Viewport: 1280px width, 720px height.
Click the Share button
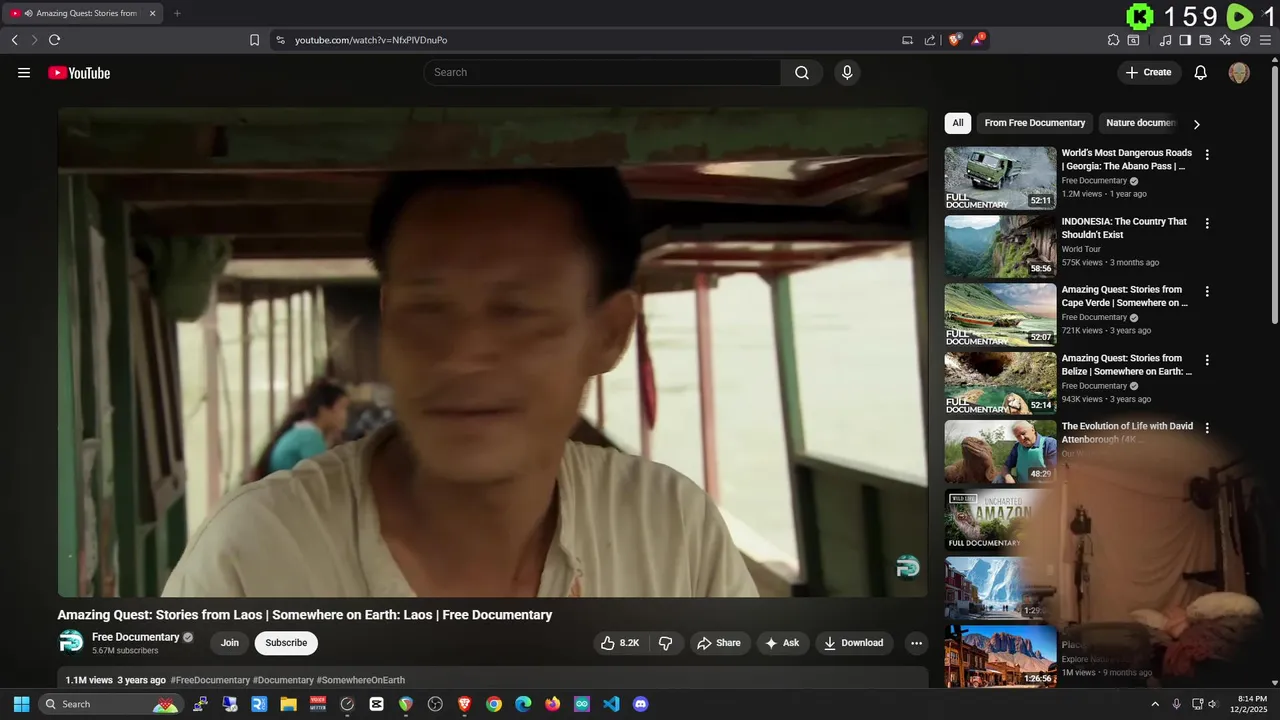tap(719, 643)
